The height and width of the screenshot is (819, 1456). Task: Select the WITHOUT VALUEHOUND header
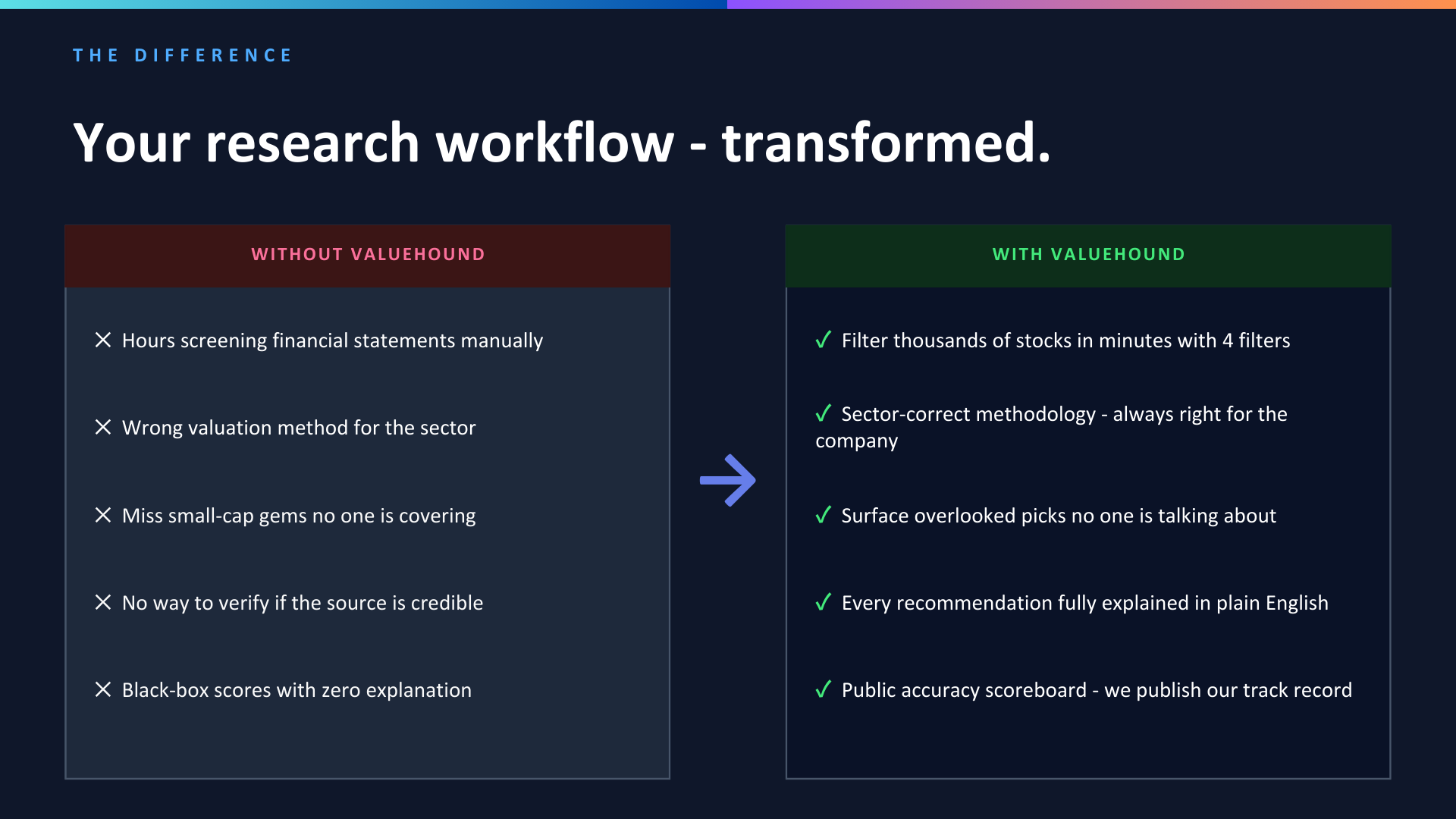click(368, 255)
